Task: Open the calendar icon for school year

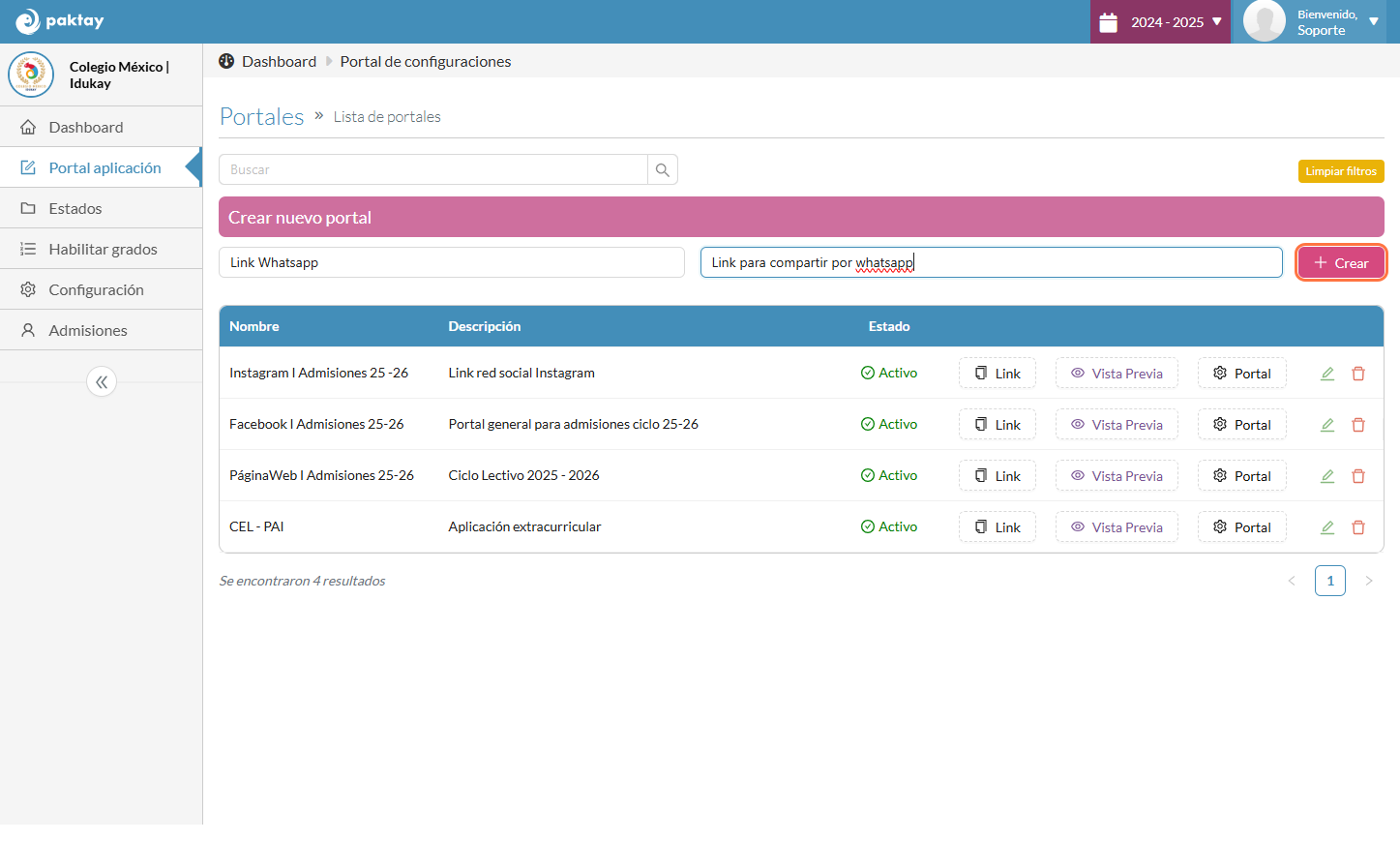Action: [x=1109, y=22]
